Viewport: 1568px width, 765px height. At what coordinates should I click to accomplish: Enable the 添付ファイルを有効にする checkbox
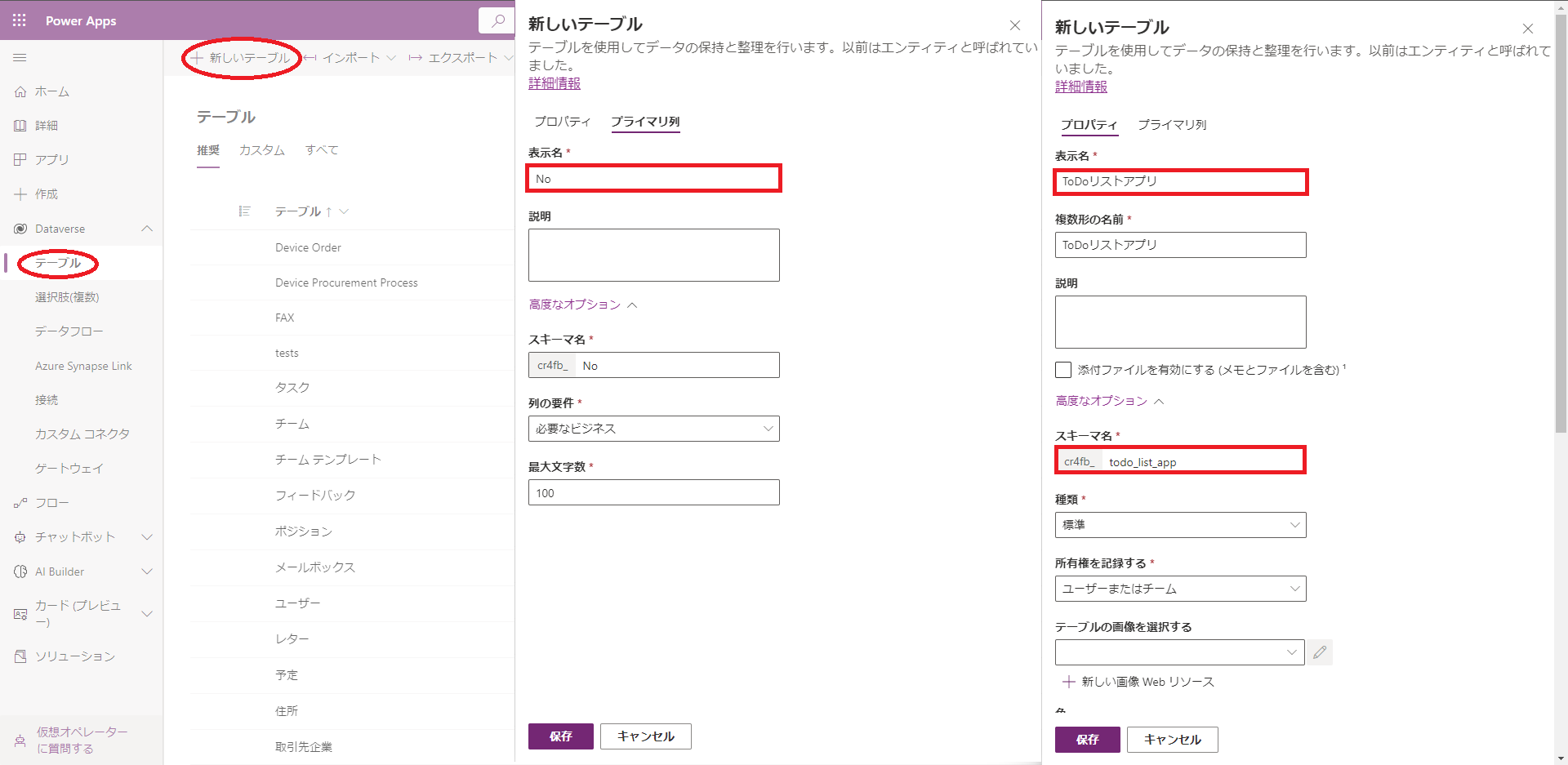[1063, 370]
